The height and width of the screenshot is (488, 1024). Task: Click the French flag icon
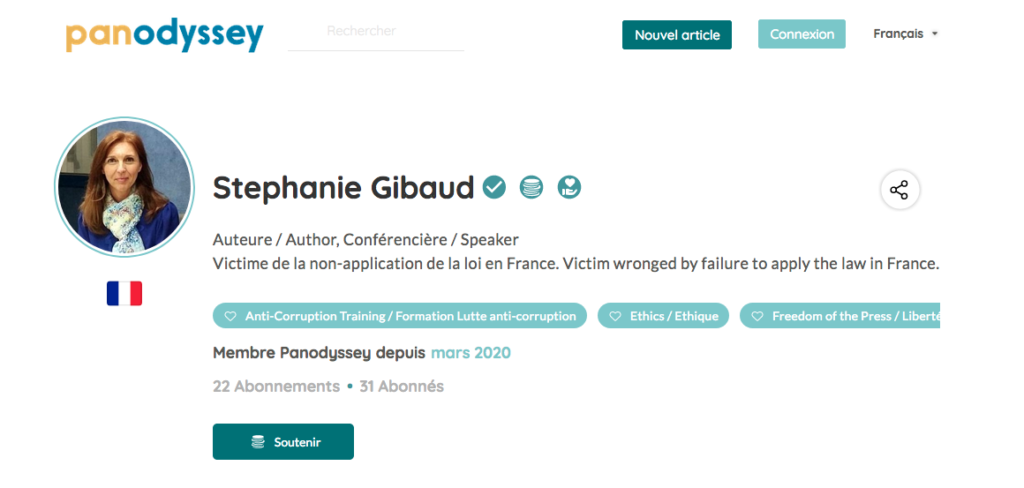pyautogui.click(x=124, y=293)
